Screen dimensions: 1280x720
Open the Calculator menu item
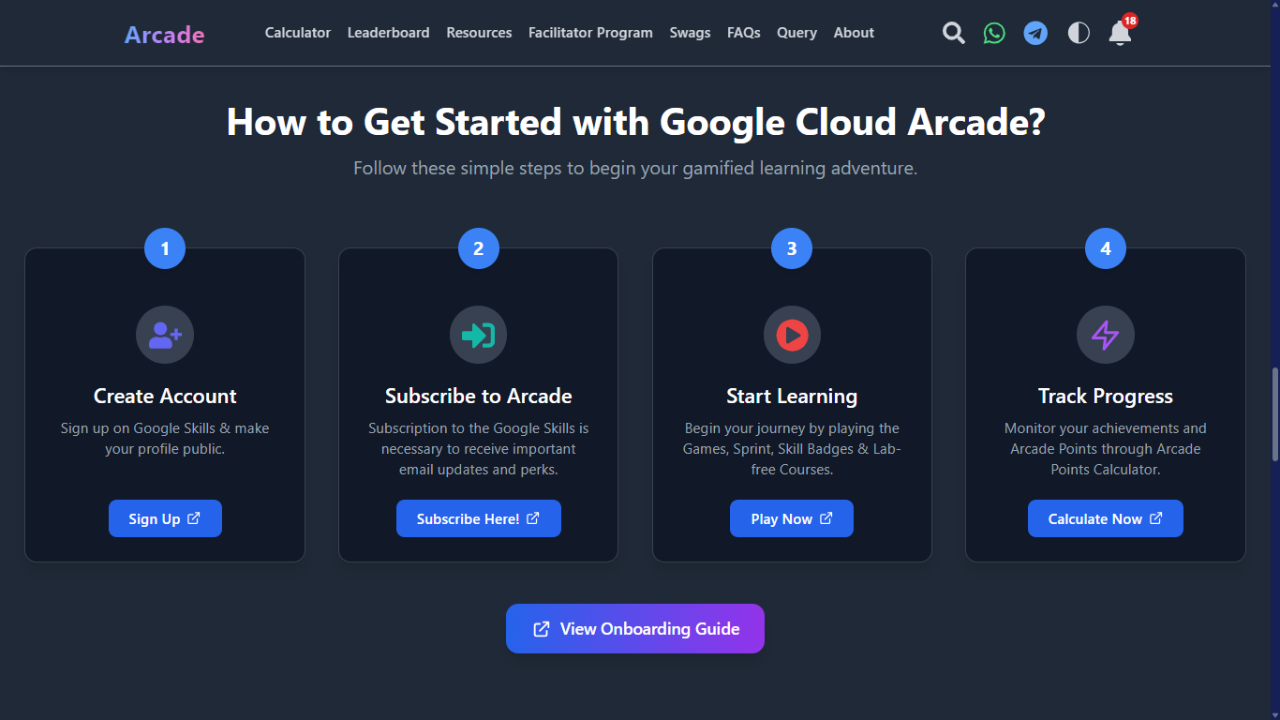click(x=297, y=33)
